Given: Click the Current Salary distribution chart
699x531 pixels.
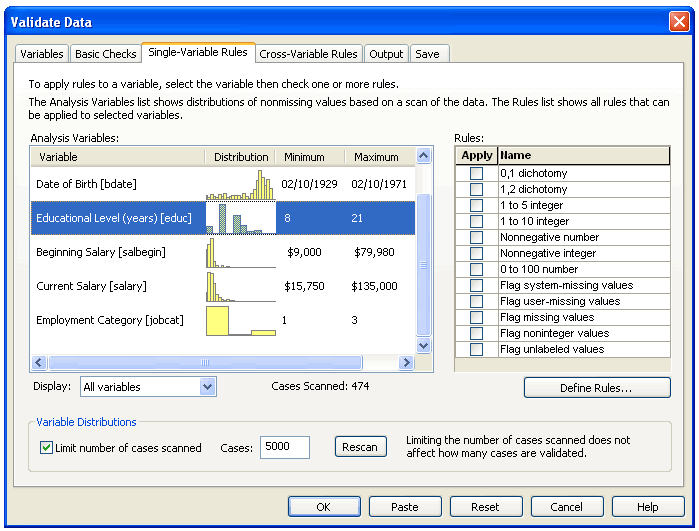Looking at the screenshot, I should pyautogui.click(x=241, y=286).
